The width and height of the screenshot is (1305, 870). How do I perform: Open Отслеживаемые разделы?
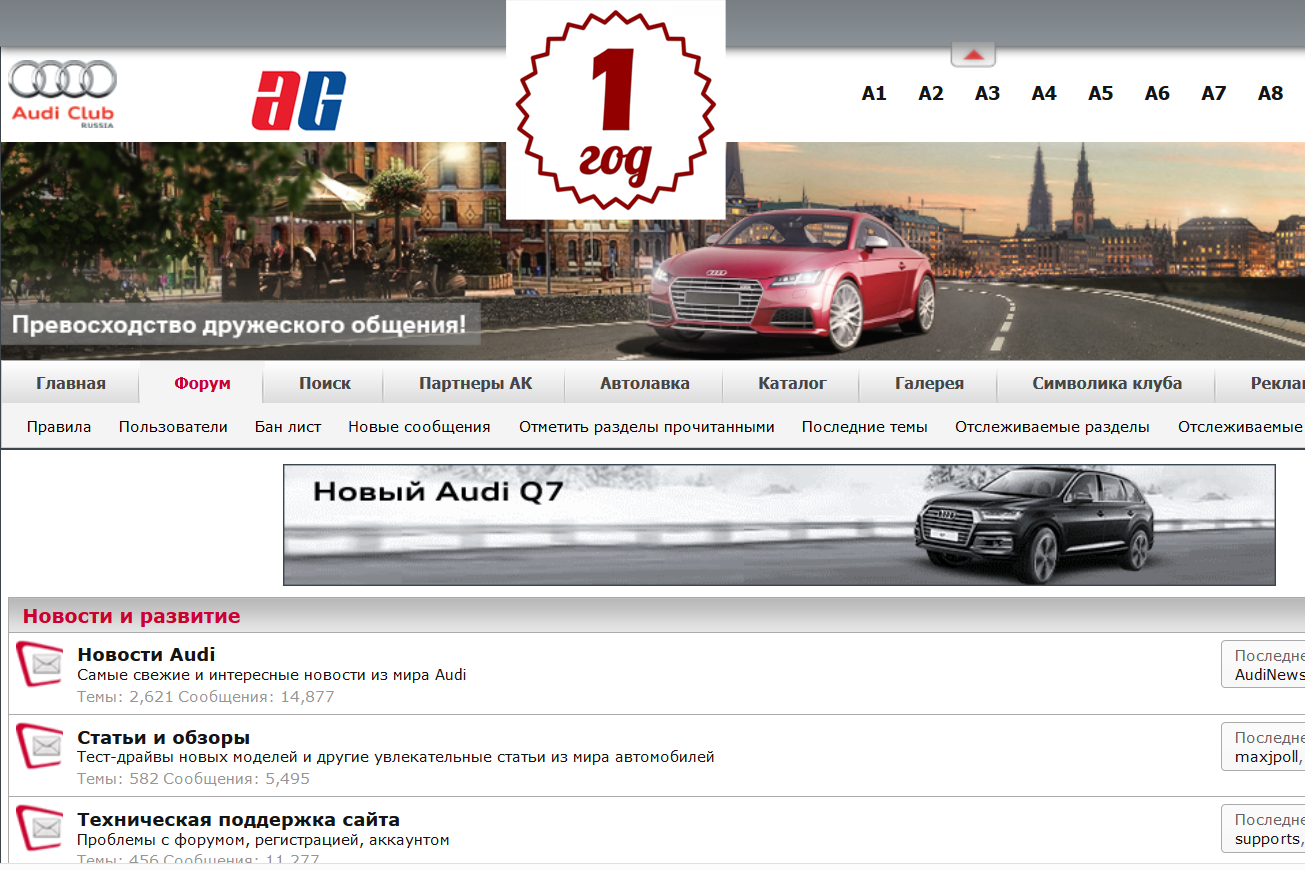pyautogui.click(x=1052, y=427)
